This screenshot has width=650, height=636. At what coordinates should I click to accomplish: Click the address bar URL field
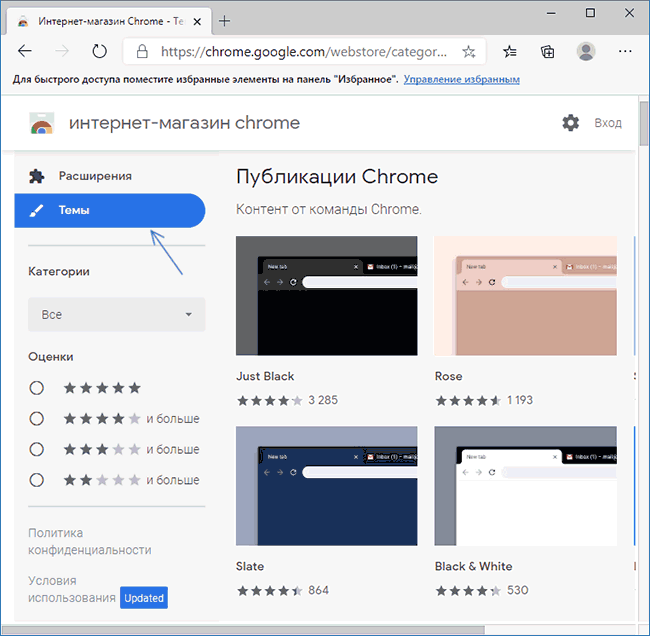(304, 52)
